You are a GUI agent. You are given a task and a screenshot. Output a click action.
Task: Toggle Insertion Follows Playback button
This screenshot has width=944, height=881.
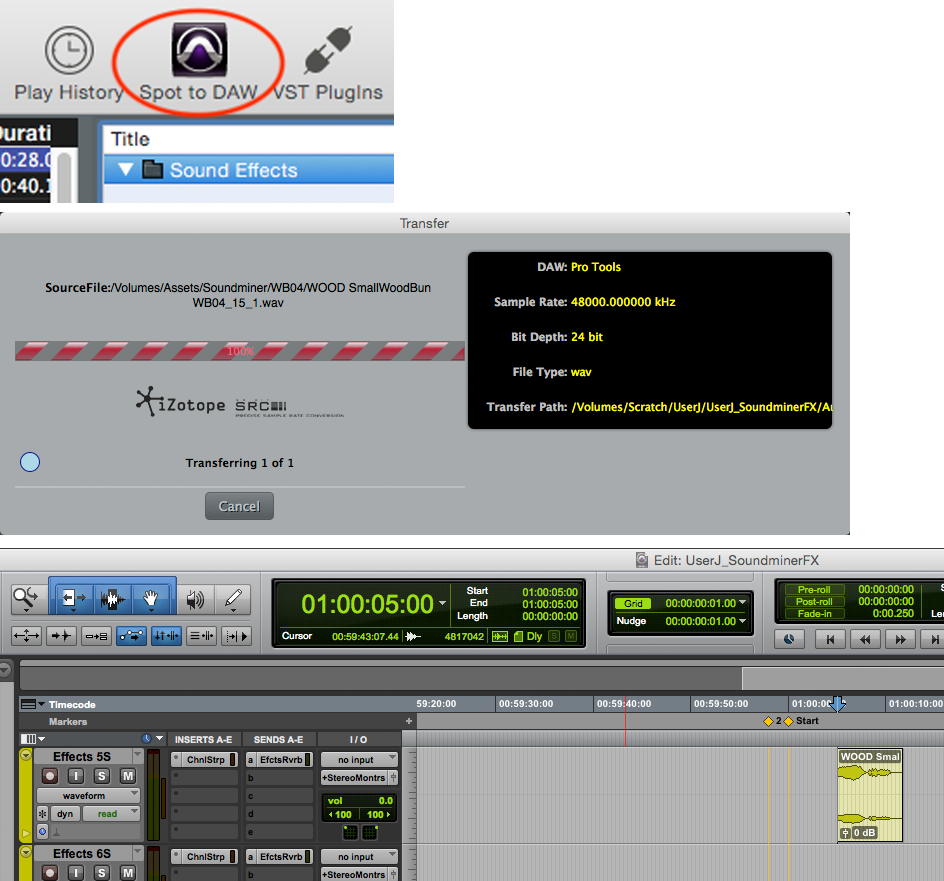pos(236,636)
